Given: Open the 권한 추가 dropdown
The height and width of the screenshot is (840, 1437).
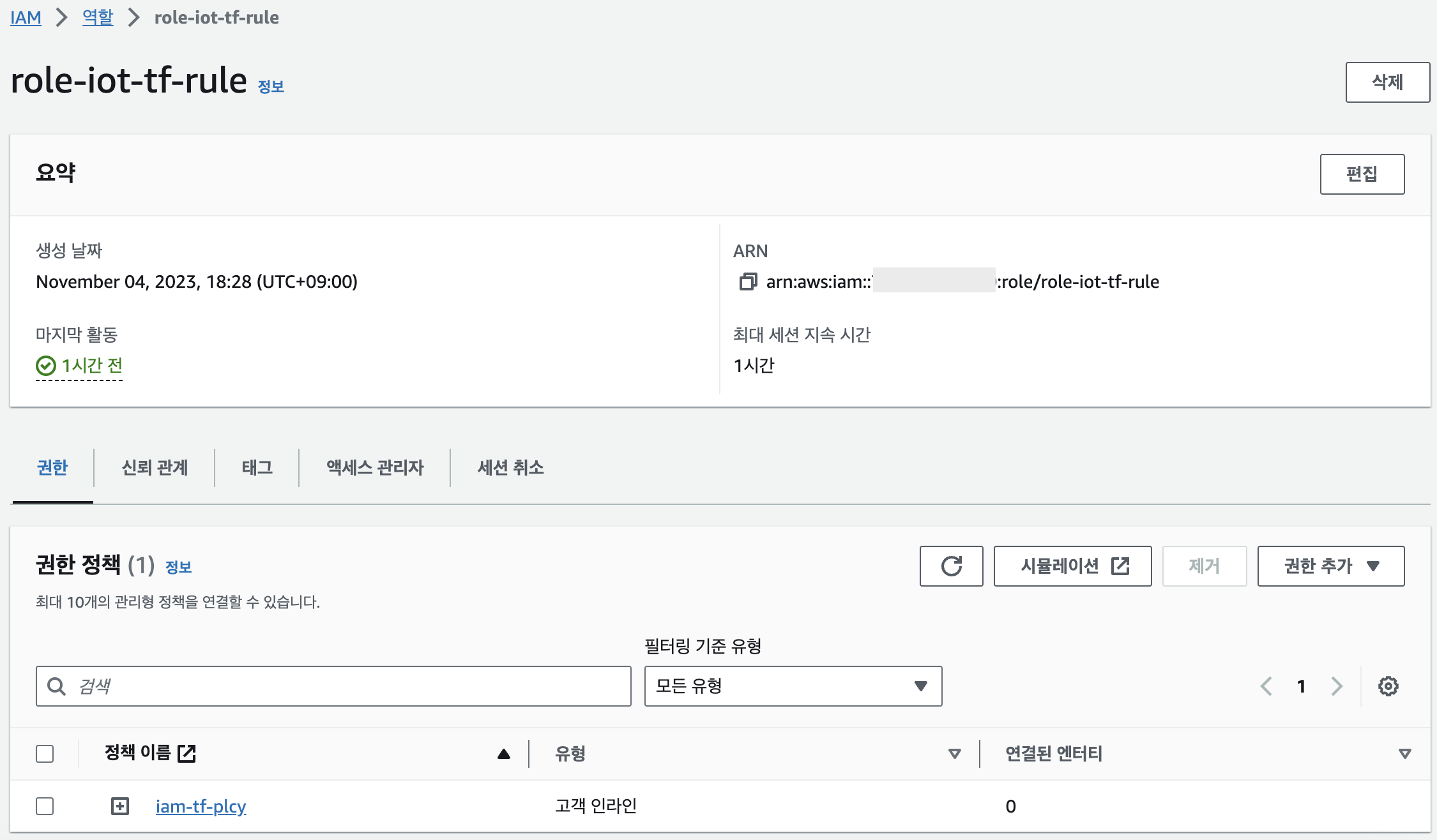Looking at the screenshot, I should (1330, 566).
